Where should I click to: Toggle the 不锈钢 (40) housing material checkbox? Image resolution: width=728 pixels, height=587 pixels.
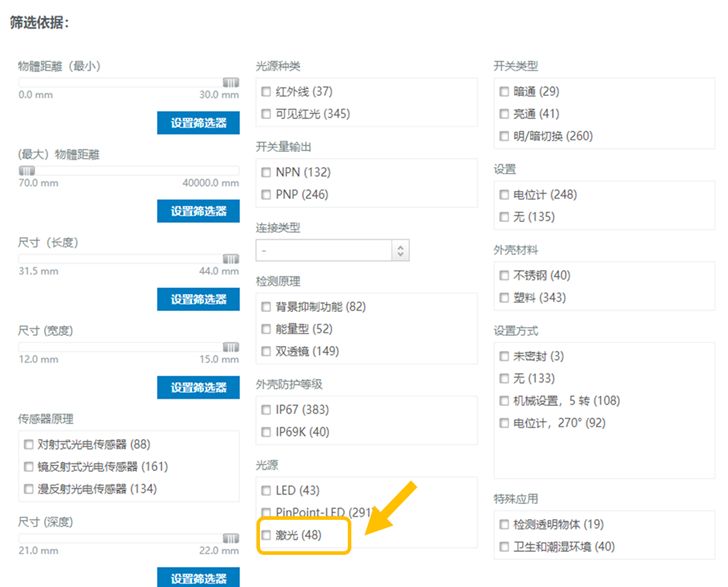(504, 275)
